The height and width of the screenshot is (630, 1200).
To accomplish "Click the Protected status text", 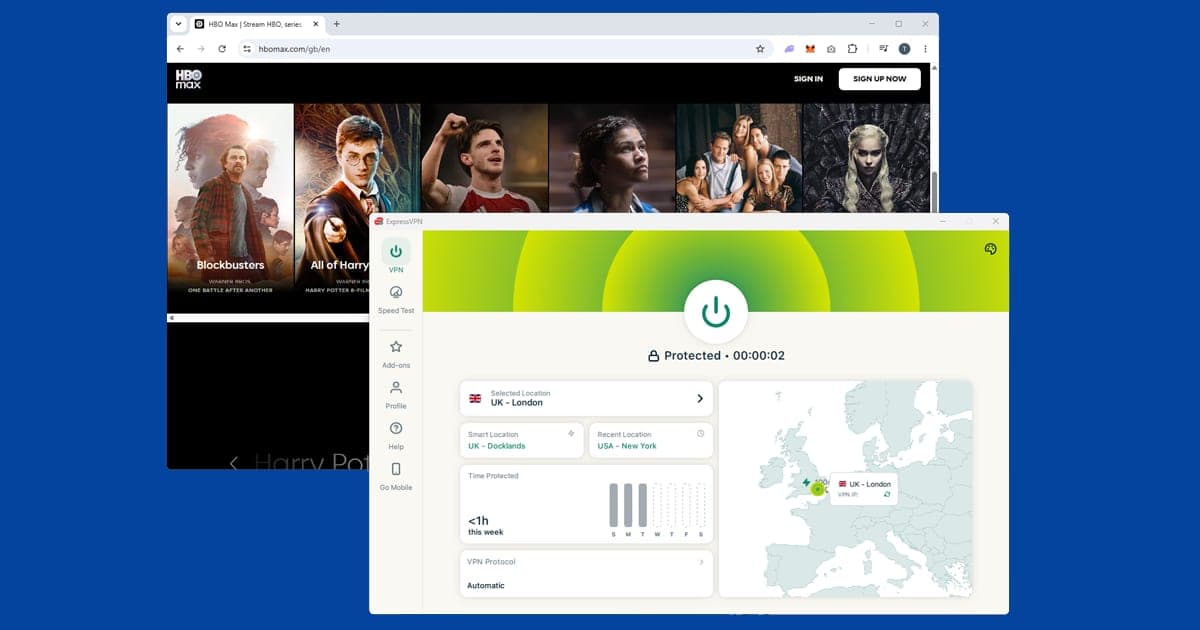I will [692, 355].
